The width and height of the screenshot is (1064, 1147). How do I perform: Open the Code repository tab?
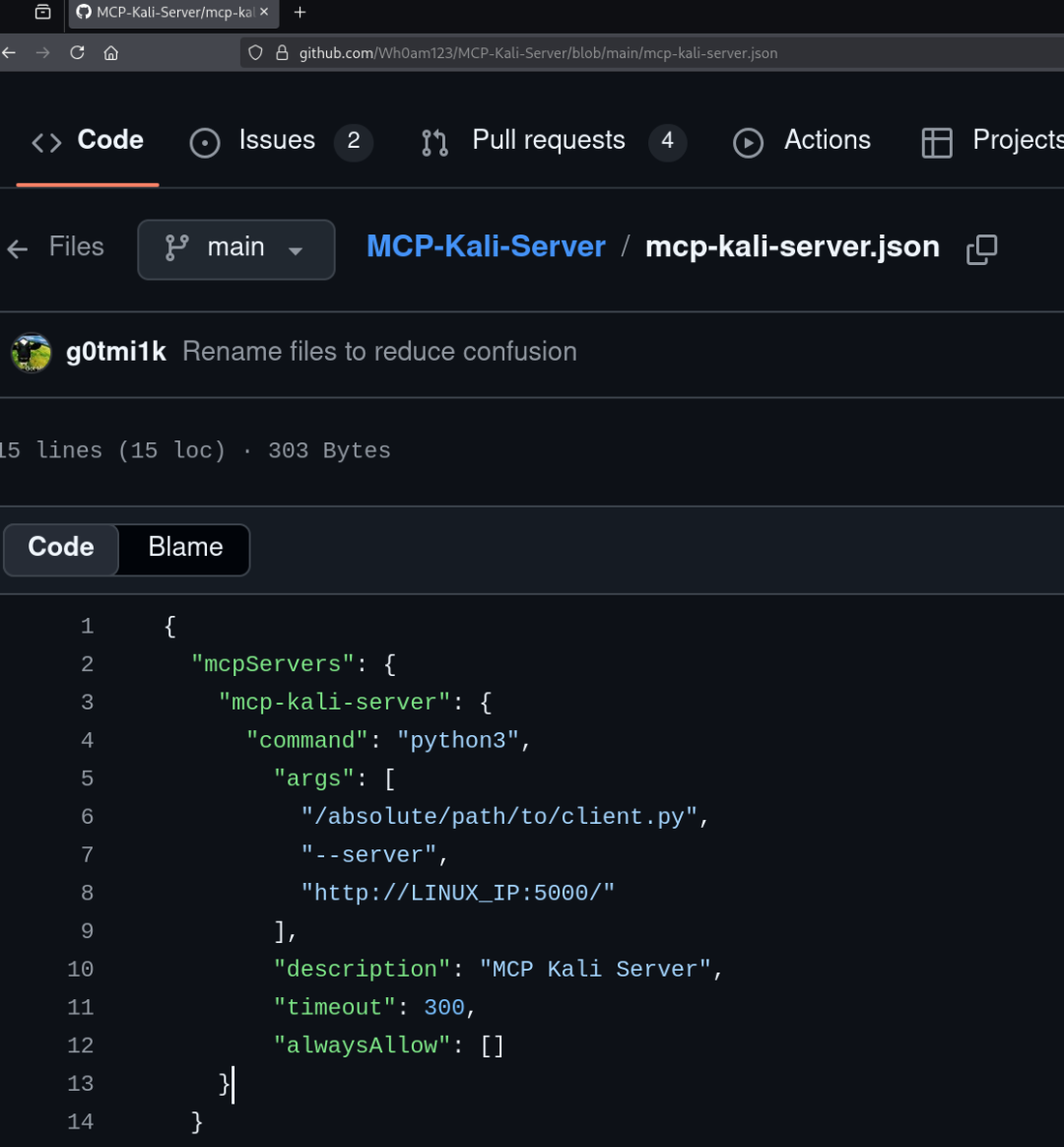coord(88,140)
